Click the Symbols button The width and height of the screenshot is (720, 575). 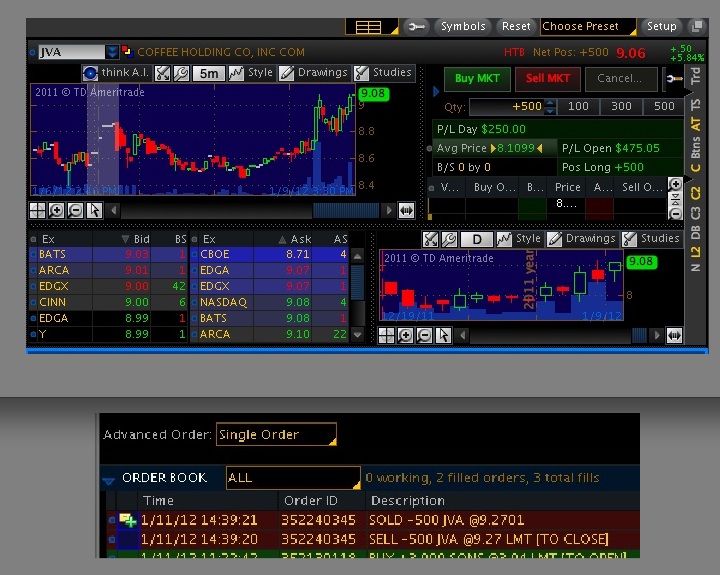tap(463, 27)
